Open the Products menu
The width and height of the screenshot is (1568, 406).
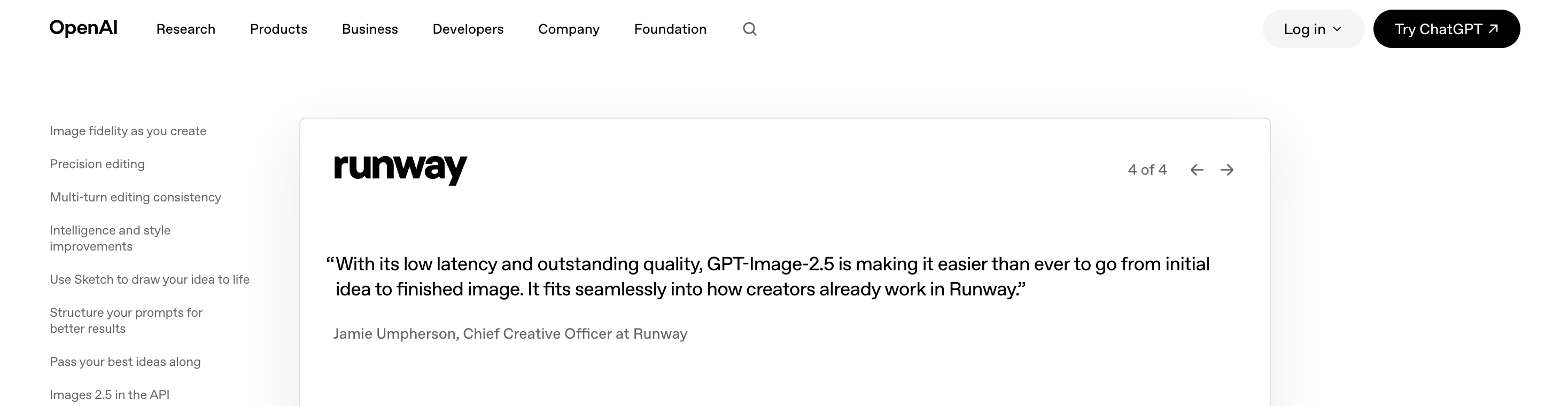pos(278,29)
